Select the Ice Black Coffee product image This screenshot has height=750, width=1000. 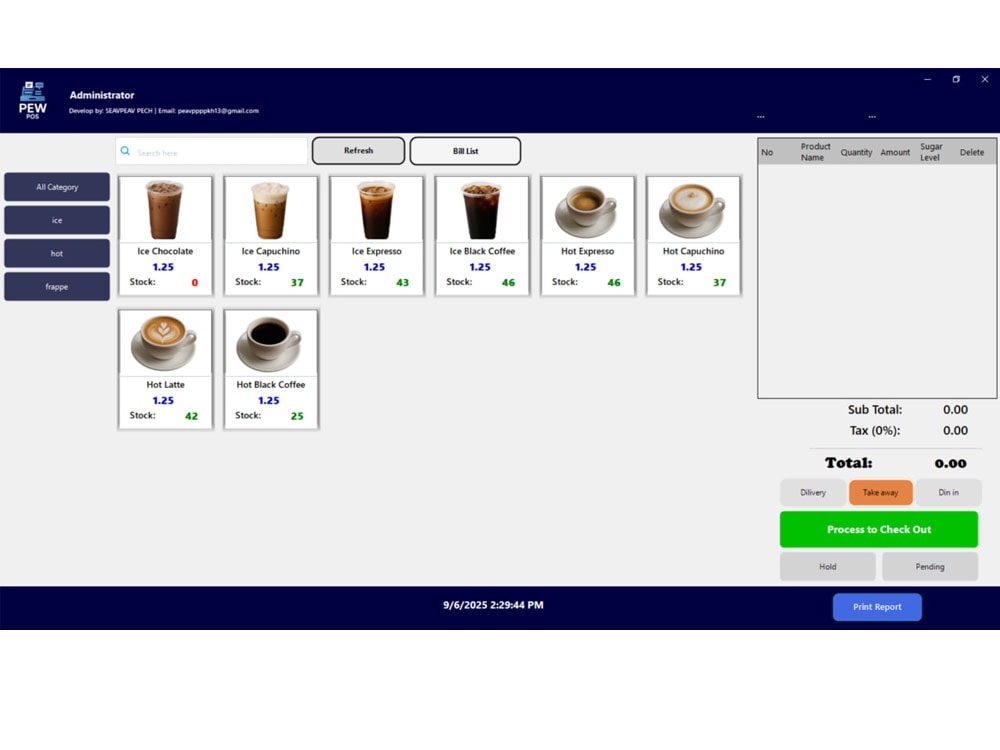482,210
